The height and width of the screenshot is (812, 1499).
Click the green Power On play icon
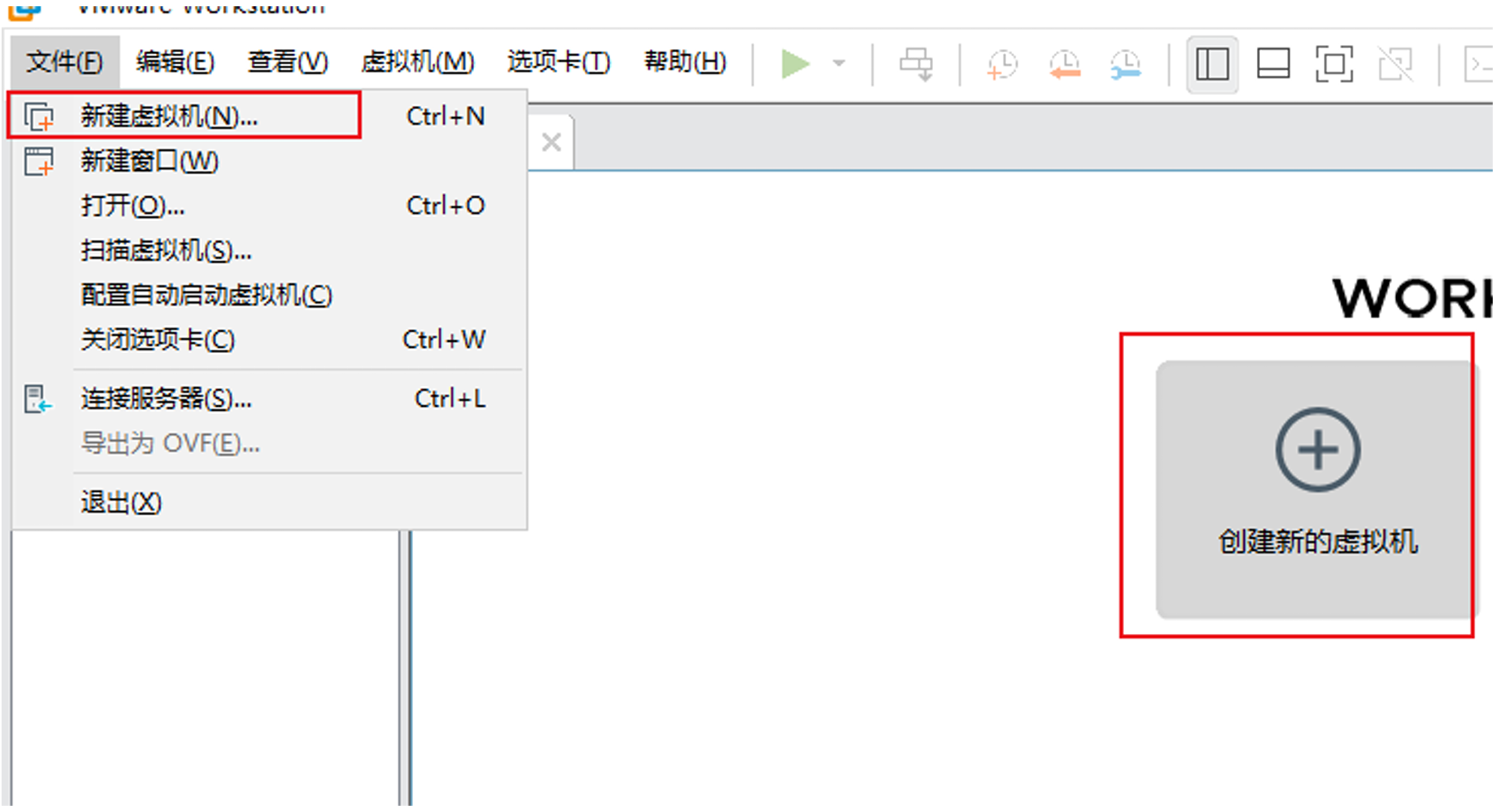[x=794, y=63]
